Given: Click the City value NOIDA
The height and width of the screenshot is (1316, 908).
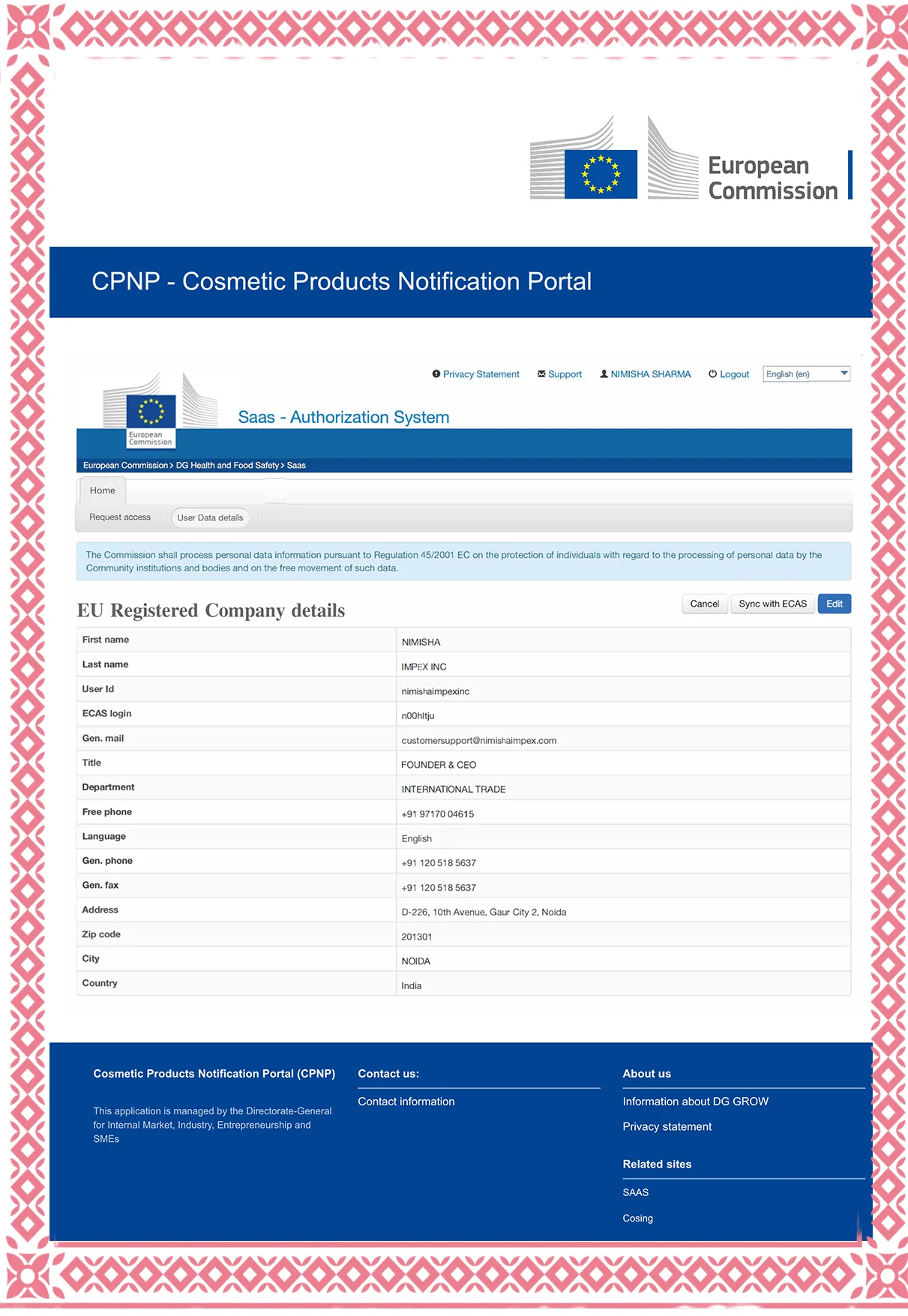Looking at the screenshot, I should pos(415,961).
